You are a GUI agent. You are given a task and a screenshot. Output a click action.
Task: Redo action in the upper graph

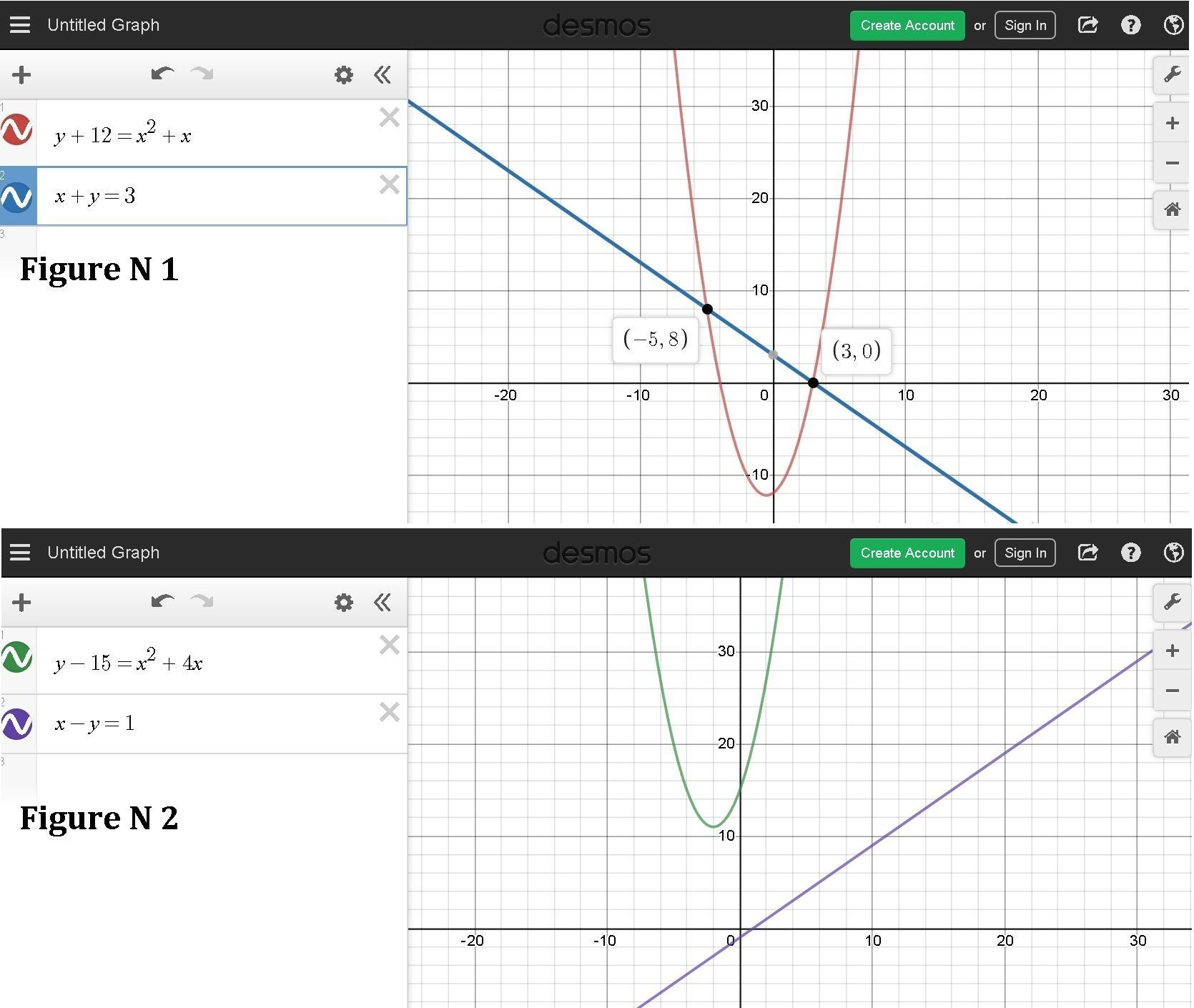click(x=202, y=74)
